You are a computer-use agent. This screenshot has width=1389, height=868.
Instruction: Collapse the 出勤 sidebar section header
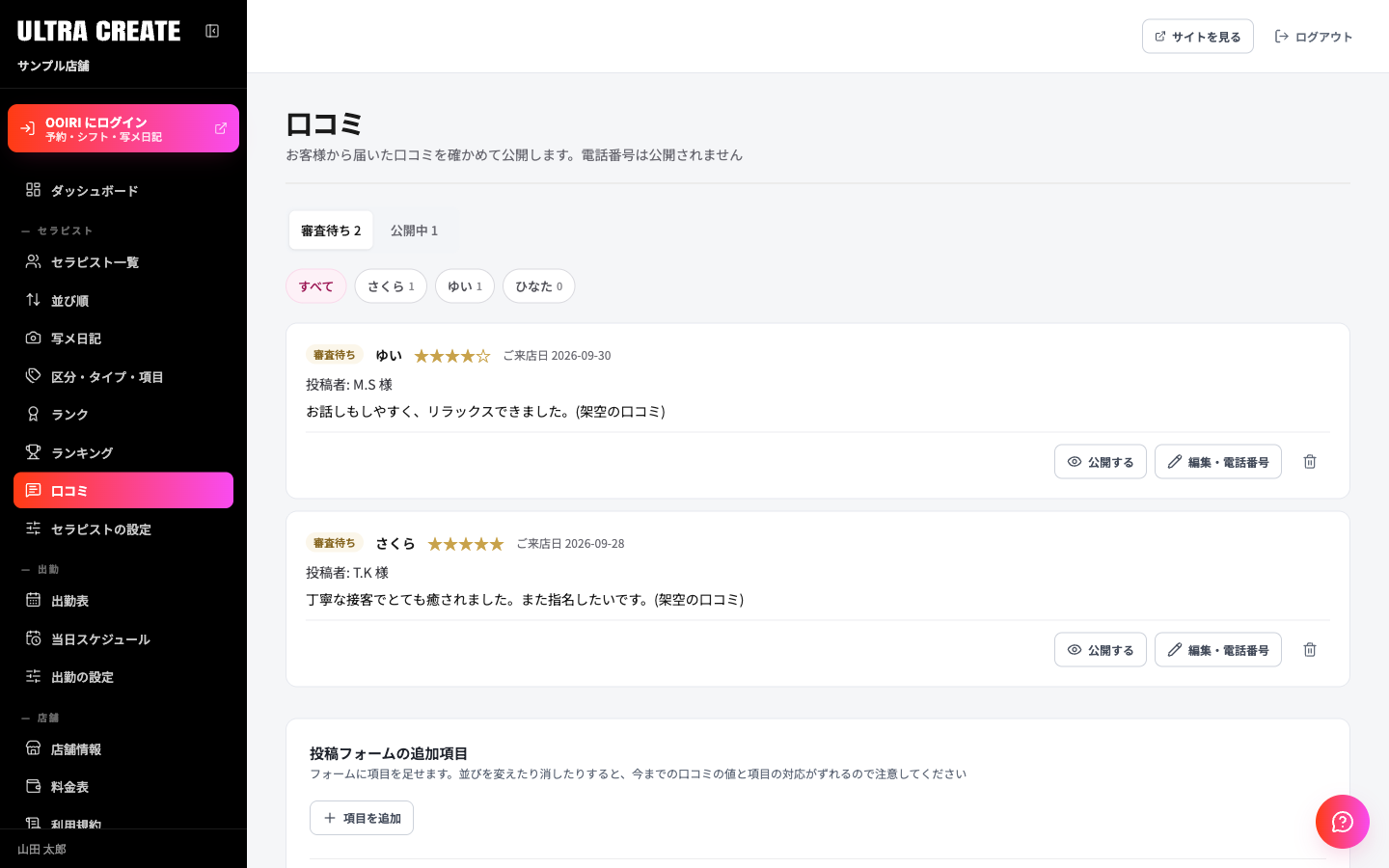pos(41,569)
